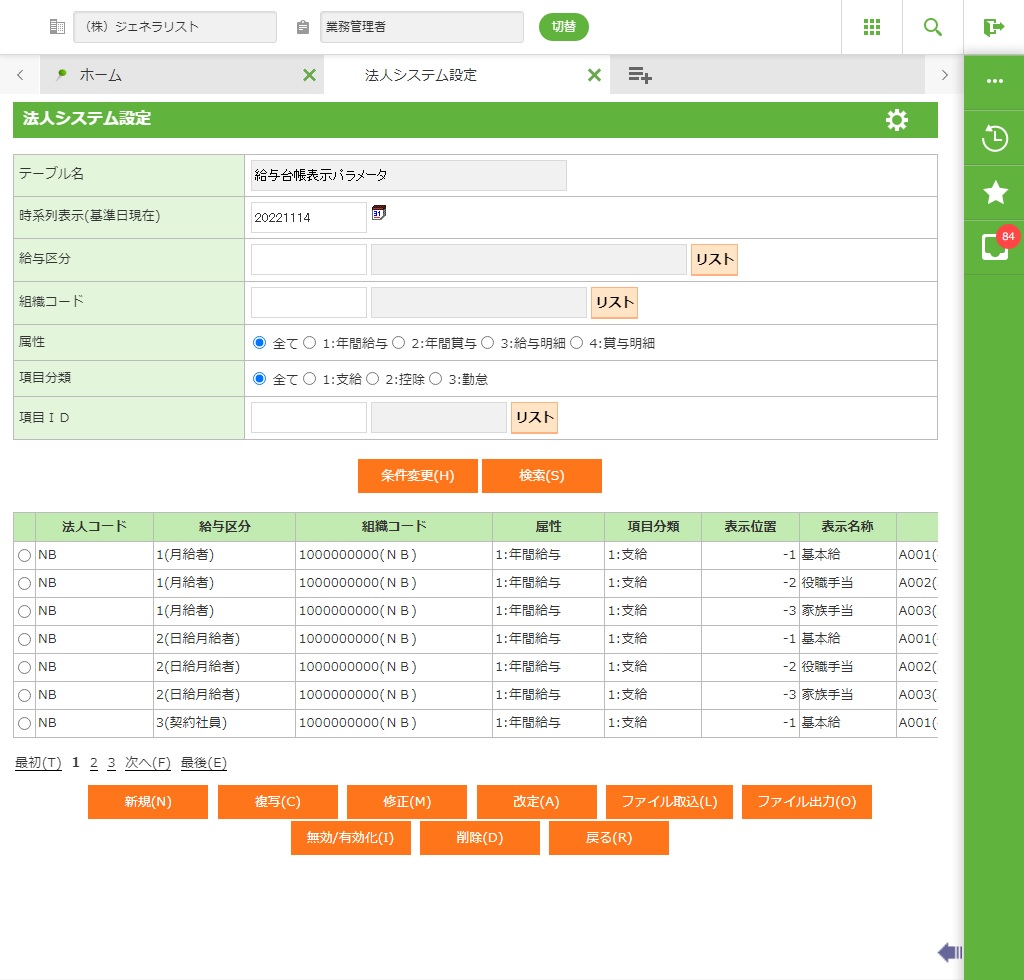The height and width of the screenshot is (980, 1024).
Task: Click the settings gear icon
Action: (x=897, y=120)
